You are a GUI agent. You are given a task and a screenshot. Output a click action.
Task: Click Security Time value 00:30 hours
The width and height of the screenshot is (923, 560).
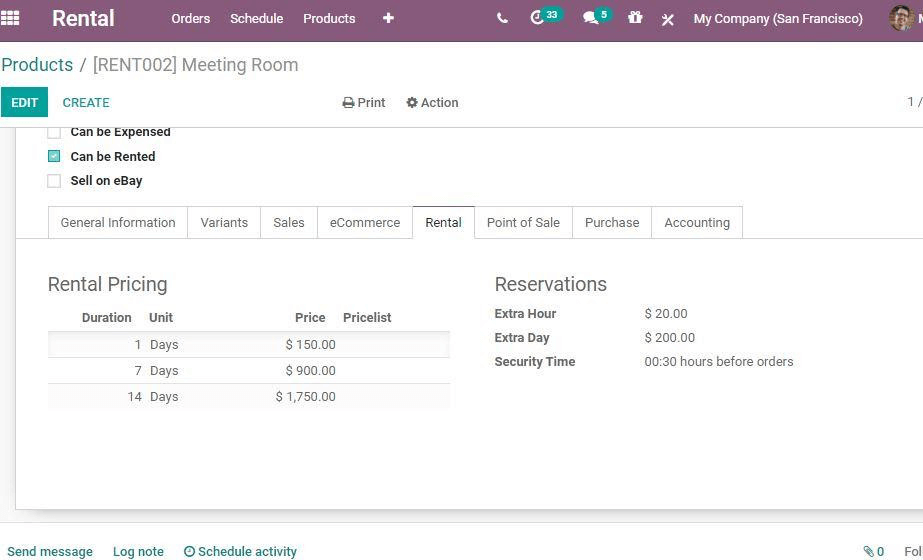[719, 362]
